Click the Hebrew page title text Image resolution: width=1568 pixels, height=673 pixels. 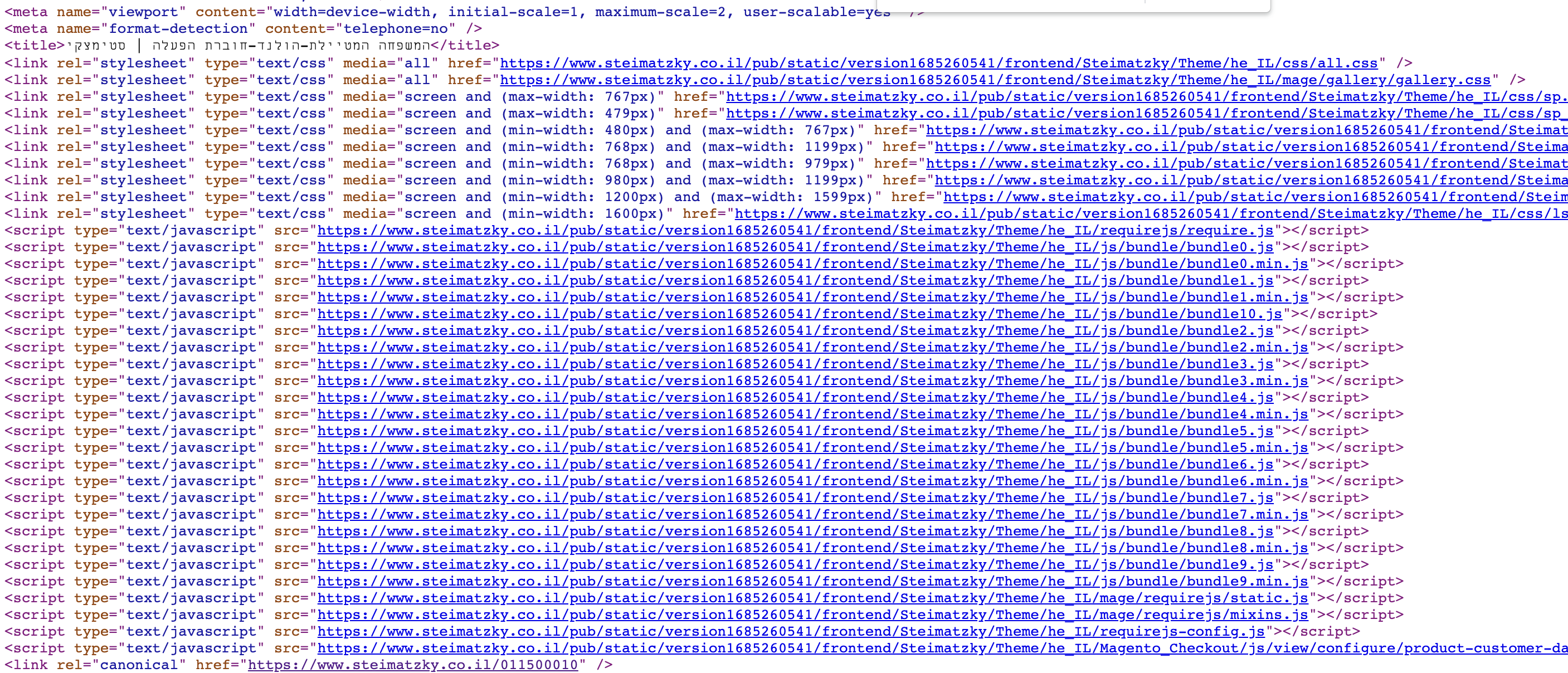248,46
